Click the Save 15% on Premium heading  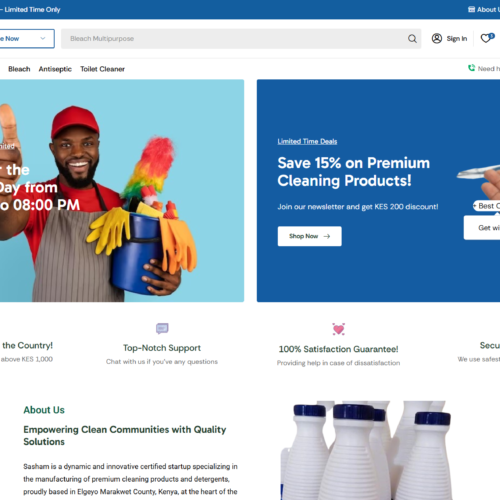click(x=353, y=172)
